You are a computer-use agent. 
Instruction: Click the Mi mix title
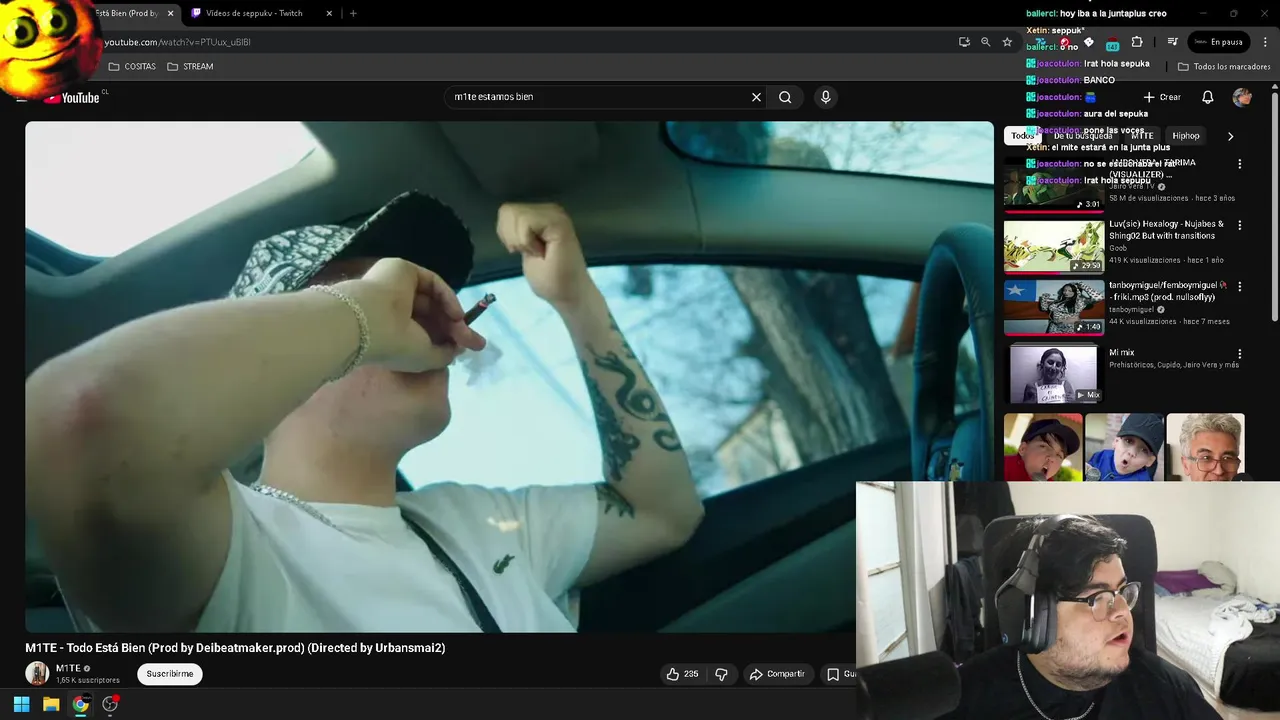pos(1121,353)
